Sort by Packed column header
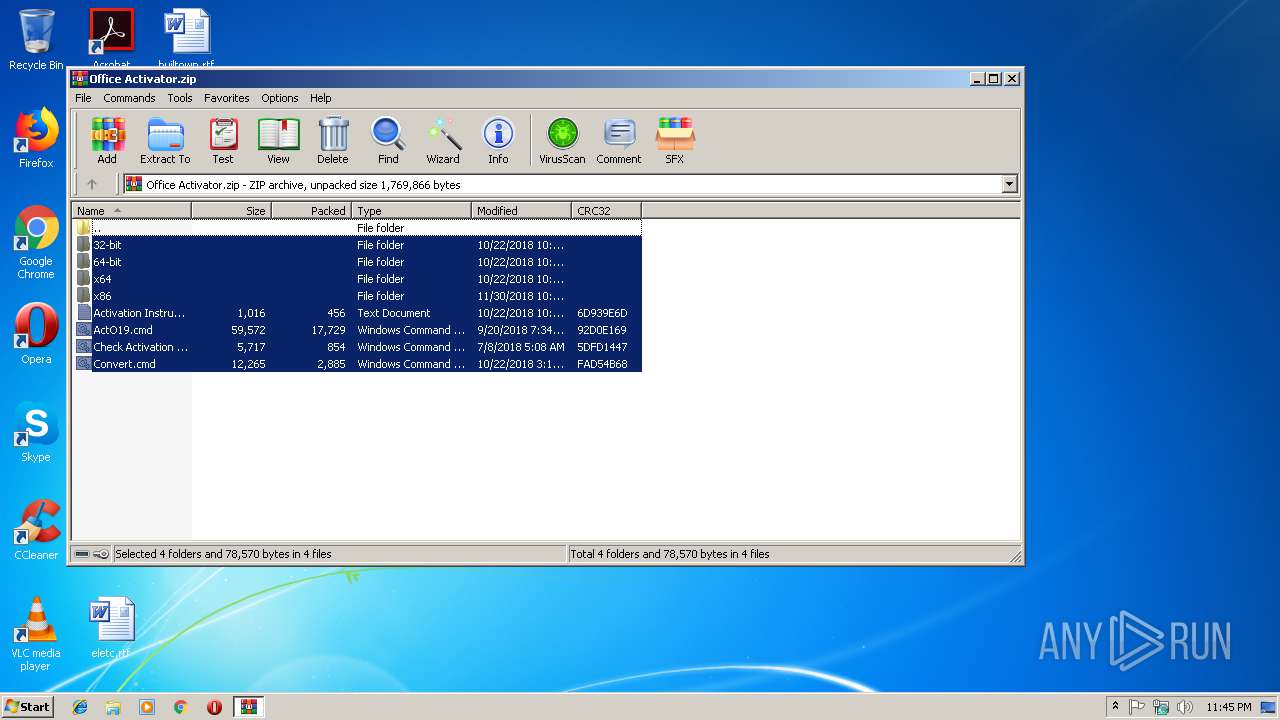The height and width of the screenshot is (720, 1280). (x=311, y=210)
